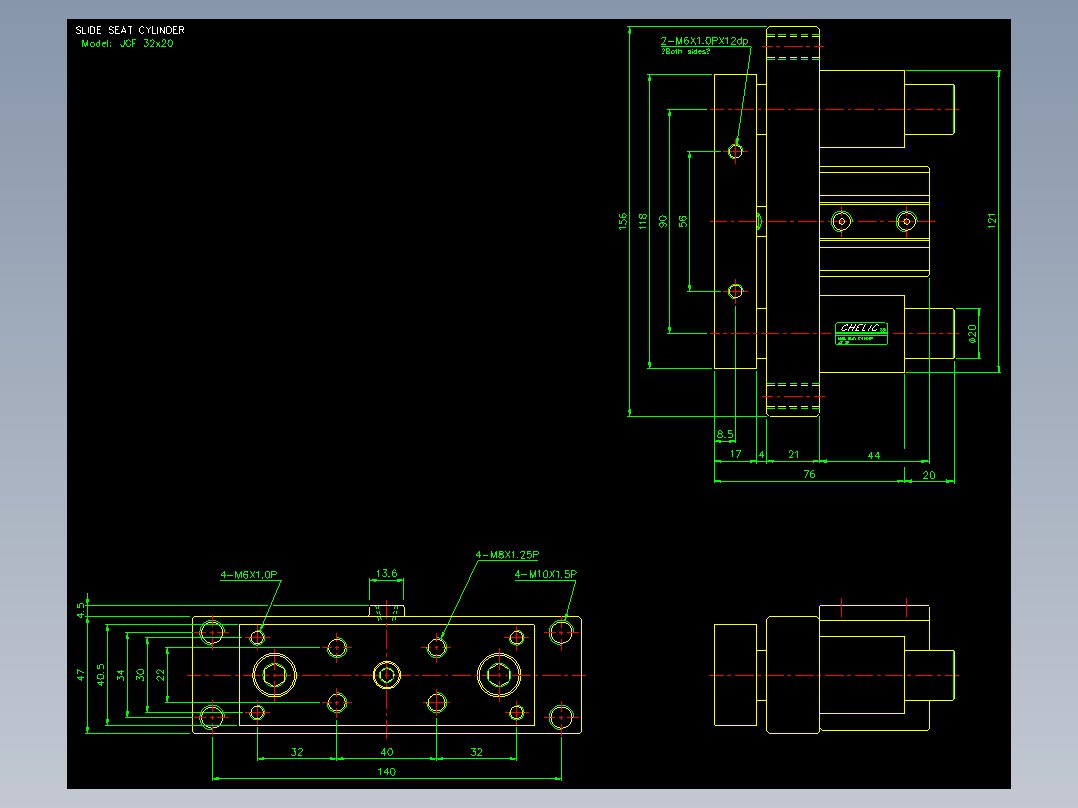This screenshot has height=808, width=1078.
Task: Select the 47 vertical dimension text
Action: pyautogui.click(x=80, y=675)
